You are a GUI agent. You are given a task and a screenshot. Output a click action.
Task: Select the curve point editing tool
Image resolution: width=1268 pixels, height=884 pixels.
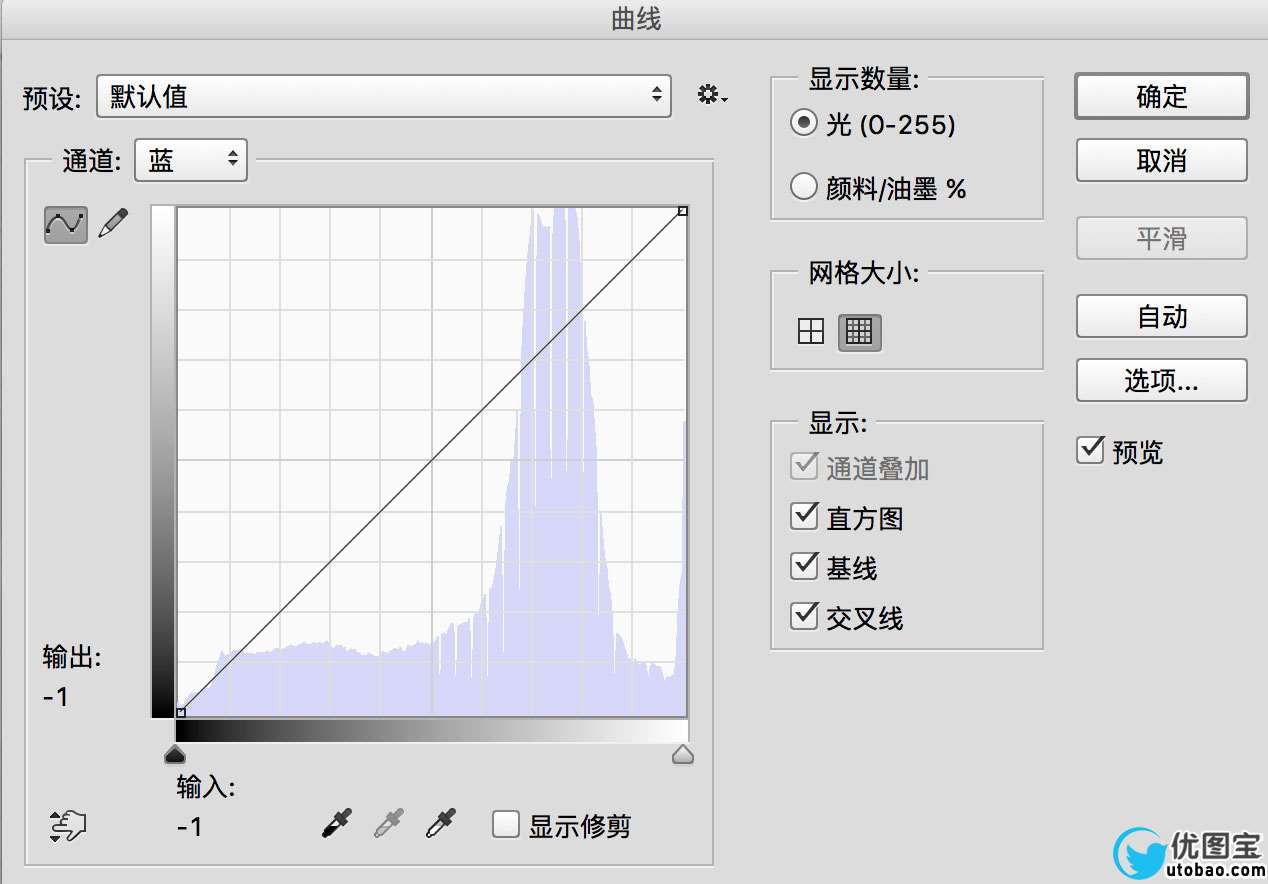pyautogui.click(x=66, y=224)
